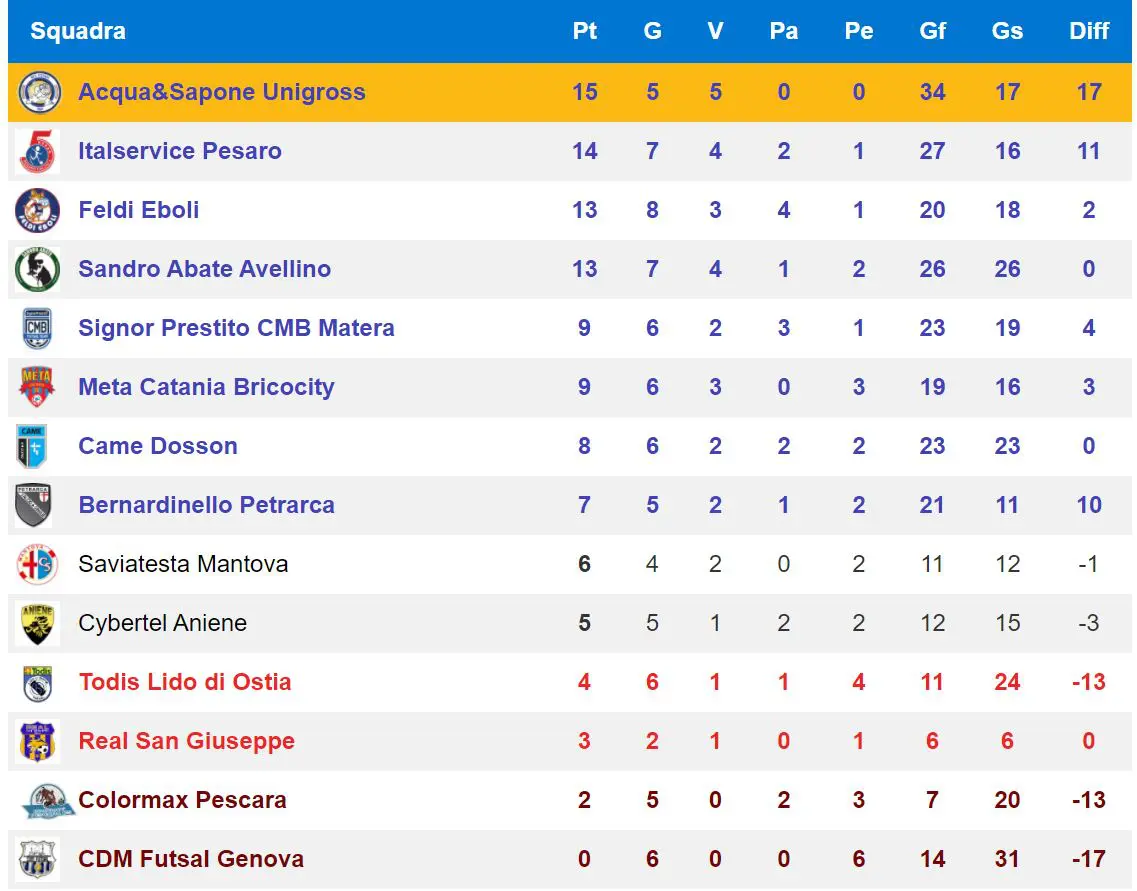Click the Feldi Eboli team logo

coord(39,211)
